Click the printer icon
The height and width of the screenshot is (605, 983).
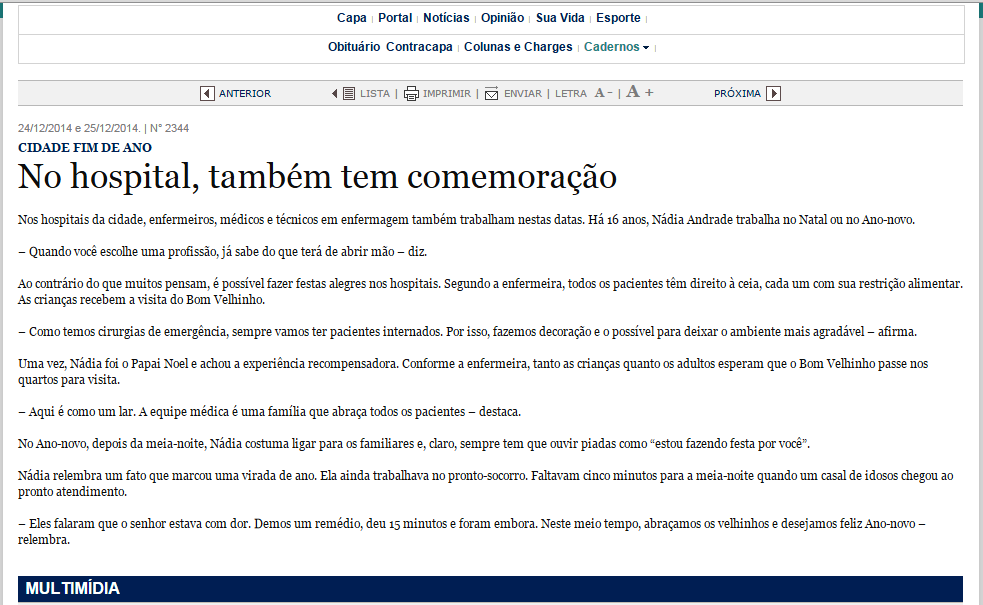point(411,93)
